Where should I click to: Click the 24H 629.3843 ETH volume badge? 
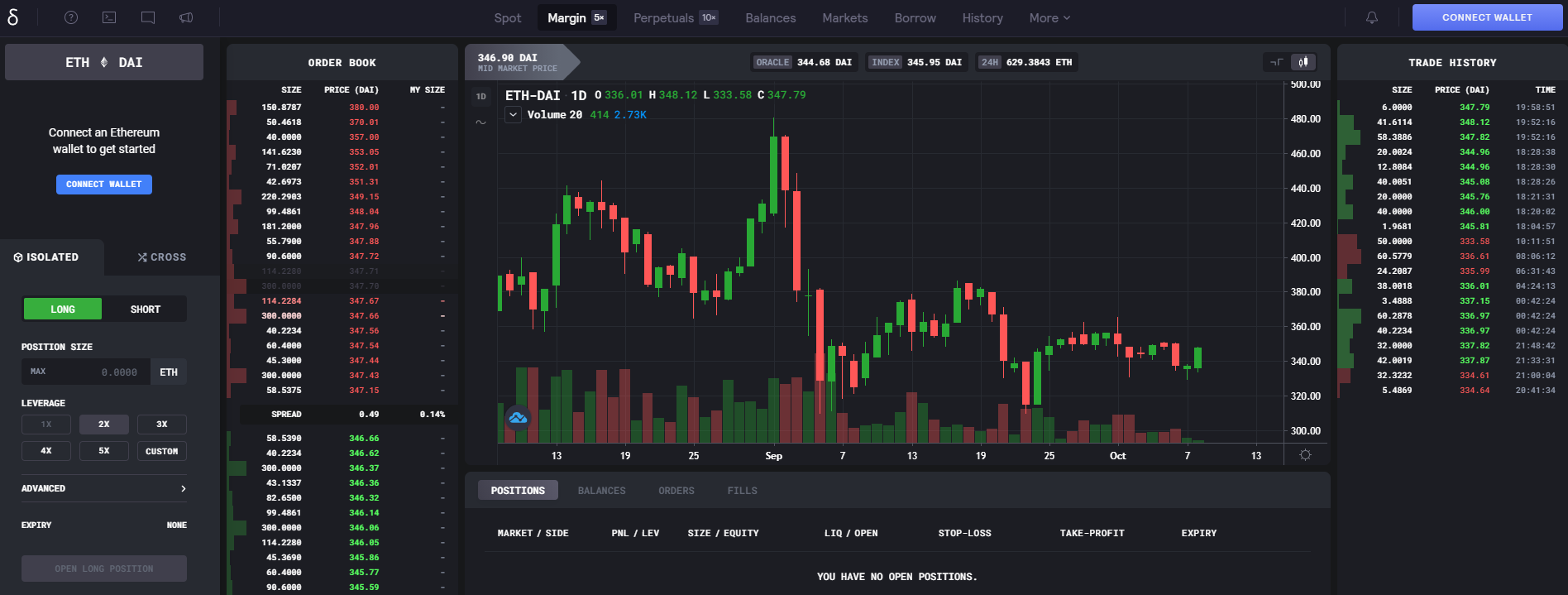(x=1025, y=62)
